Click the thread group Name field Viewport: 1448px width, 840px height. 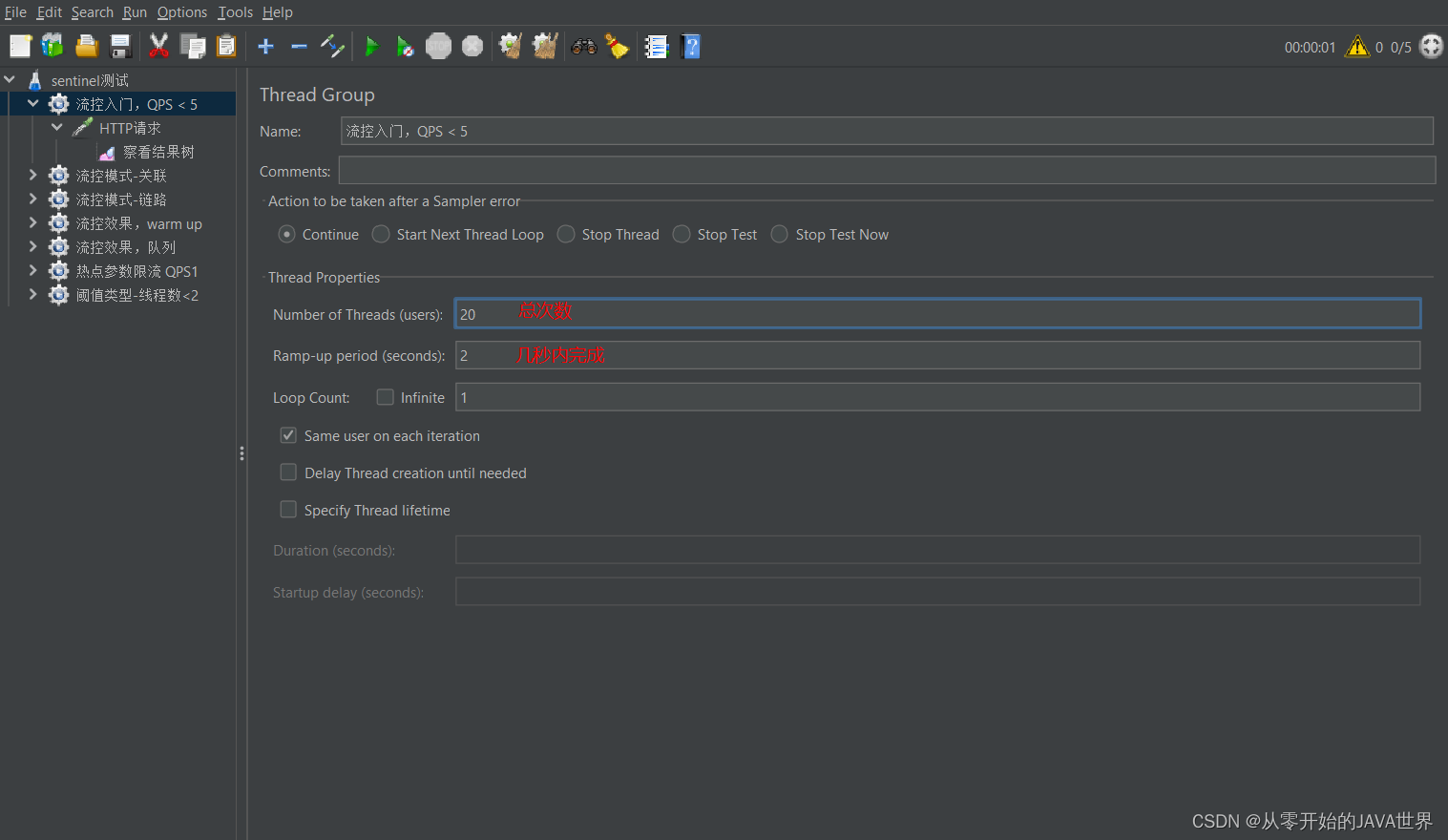(887, 131)
